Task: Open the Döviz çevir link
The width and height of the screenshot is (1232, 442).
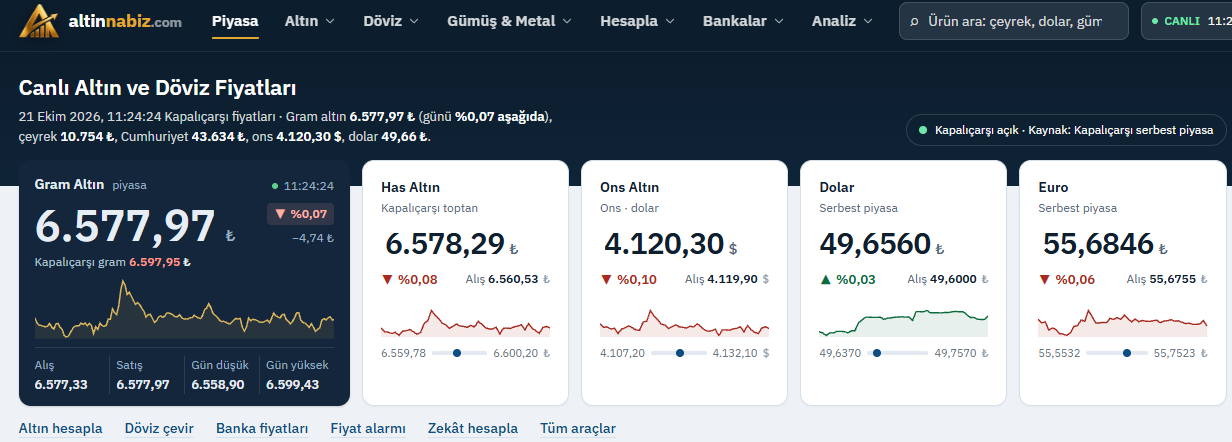Action: click(159, 428)
